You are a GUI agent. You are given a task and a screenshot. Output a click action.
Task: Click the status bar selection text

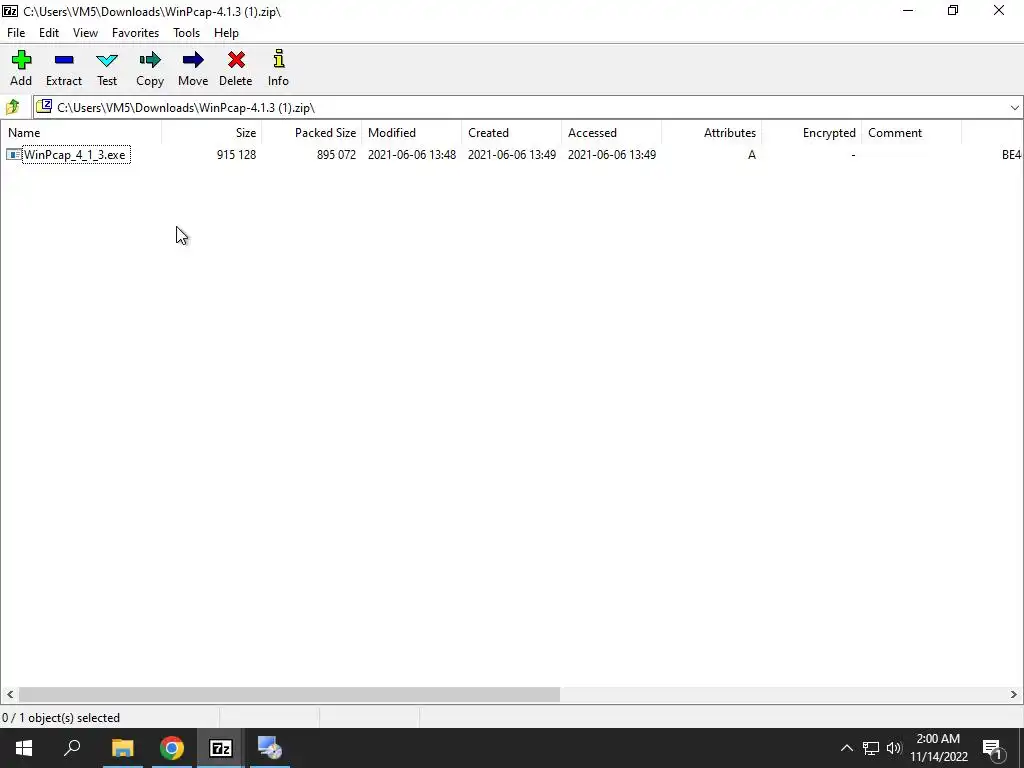(x=61, y=718)
